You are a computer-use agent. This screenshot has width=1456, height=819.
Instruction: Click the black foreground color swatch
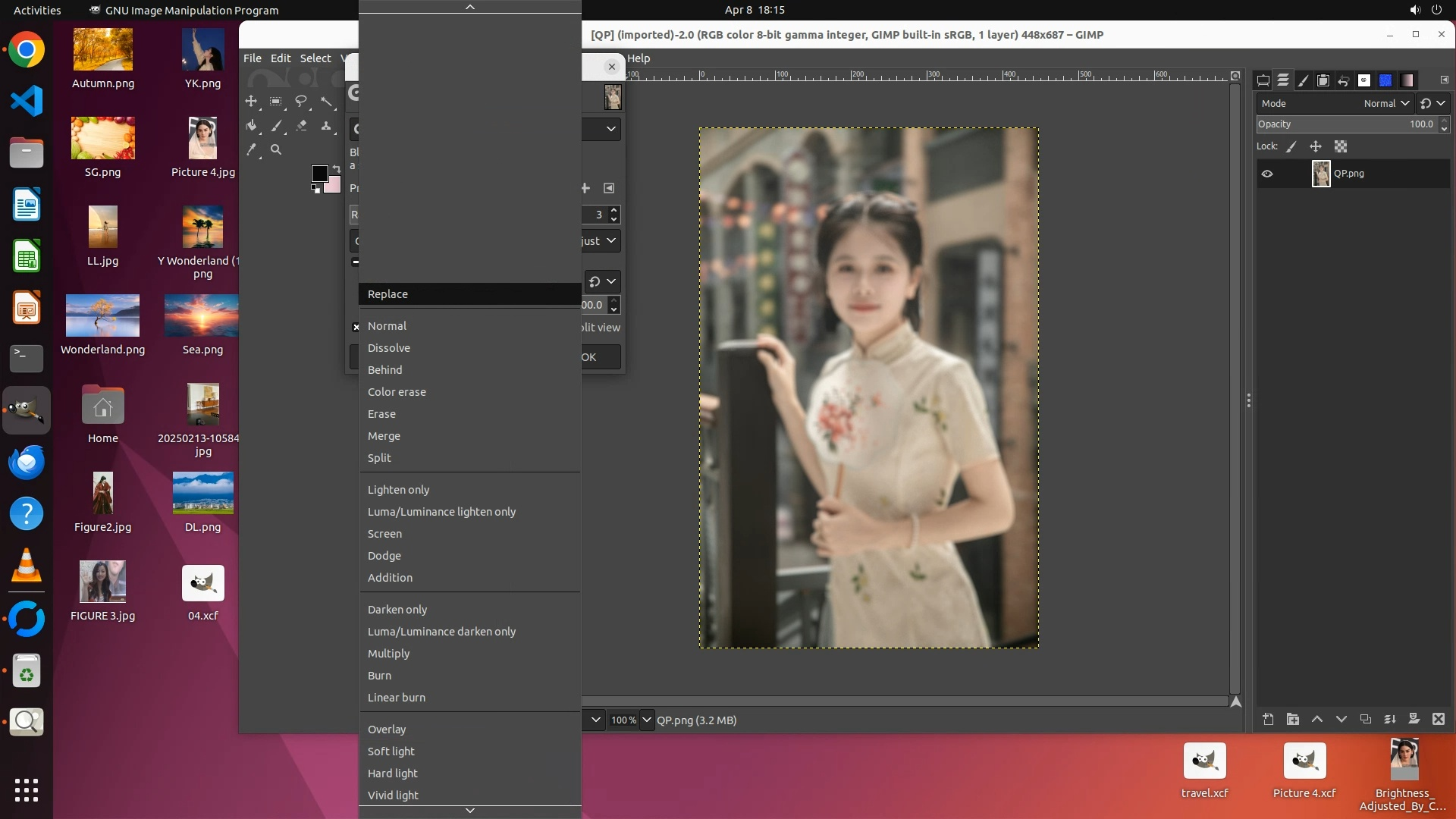click(319, 174)
